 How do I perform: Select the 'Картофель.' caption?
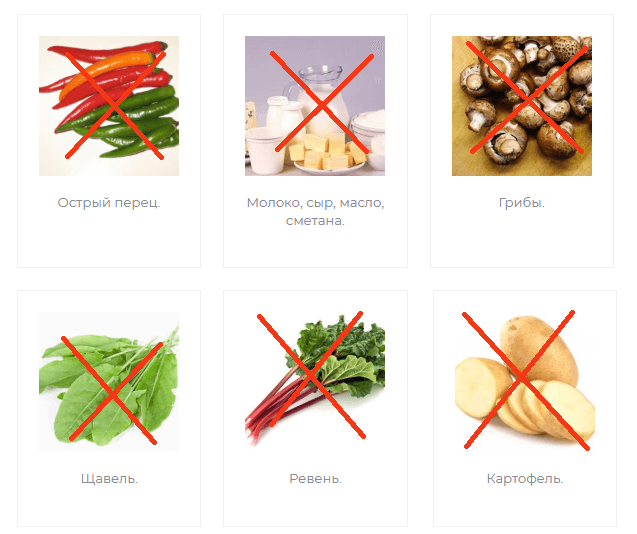525,479
